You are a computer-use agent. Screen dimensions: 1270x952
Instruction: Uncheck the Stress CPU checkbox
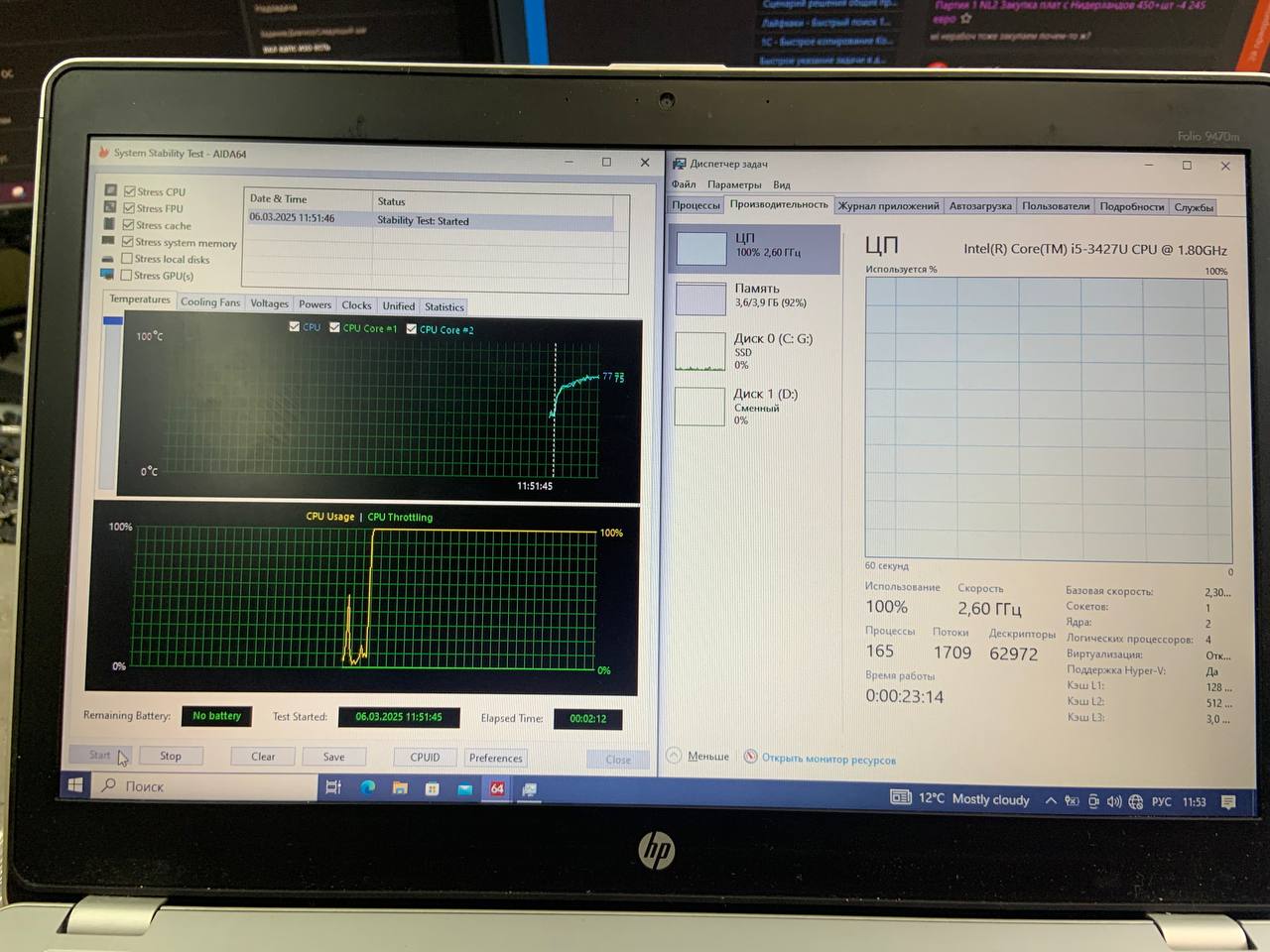click(x=129, y=191)
